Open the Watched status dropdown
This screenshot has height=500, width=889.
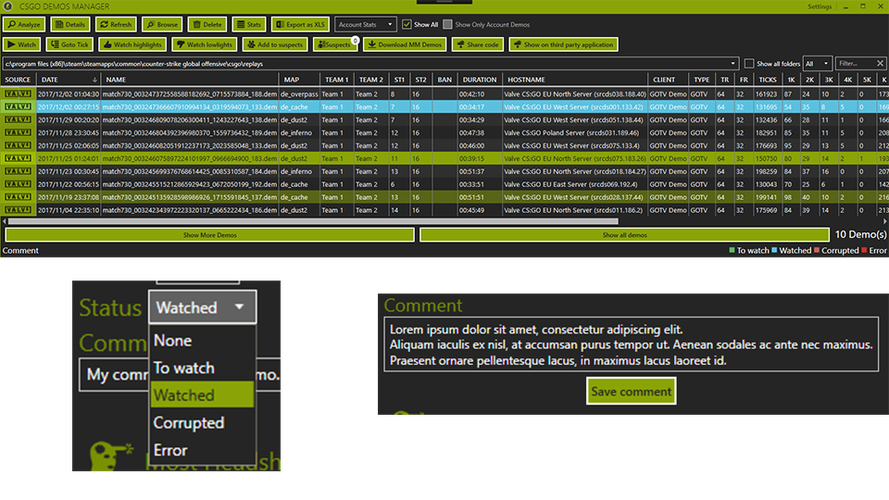click(202, 307)
